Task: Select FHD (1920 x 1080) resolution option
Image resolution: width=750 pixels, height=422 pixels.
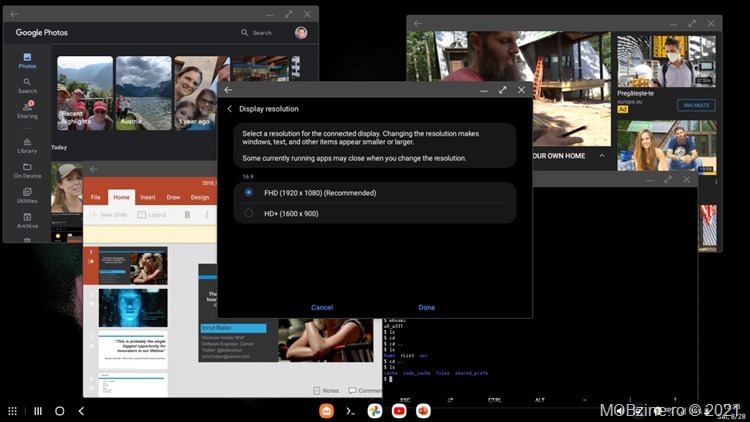Action: 375,193
